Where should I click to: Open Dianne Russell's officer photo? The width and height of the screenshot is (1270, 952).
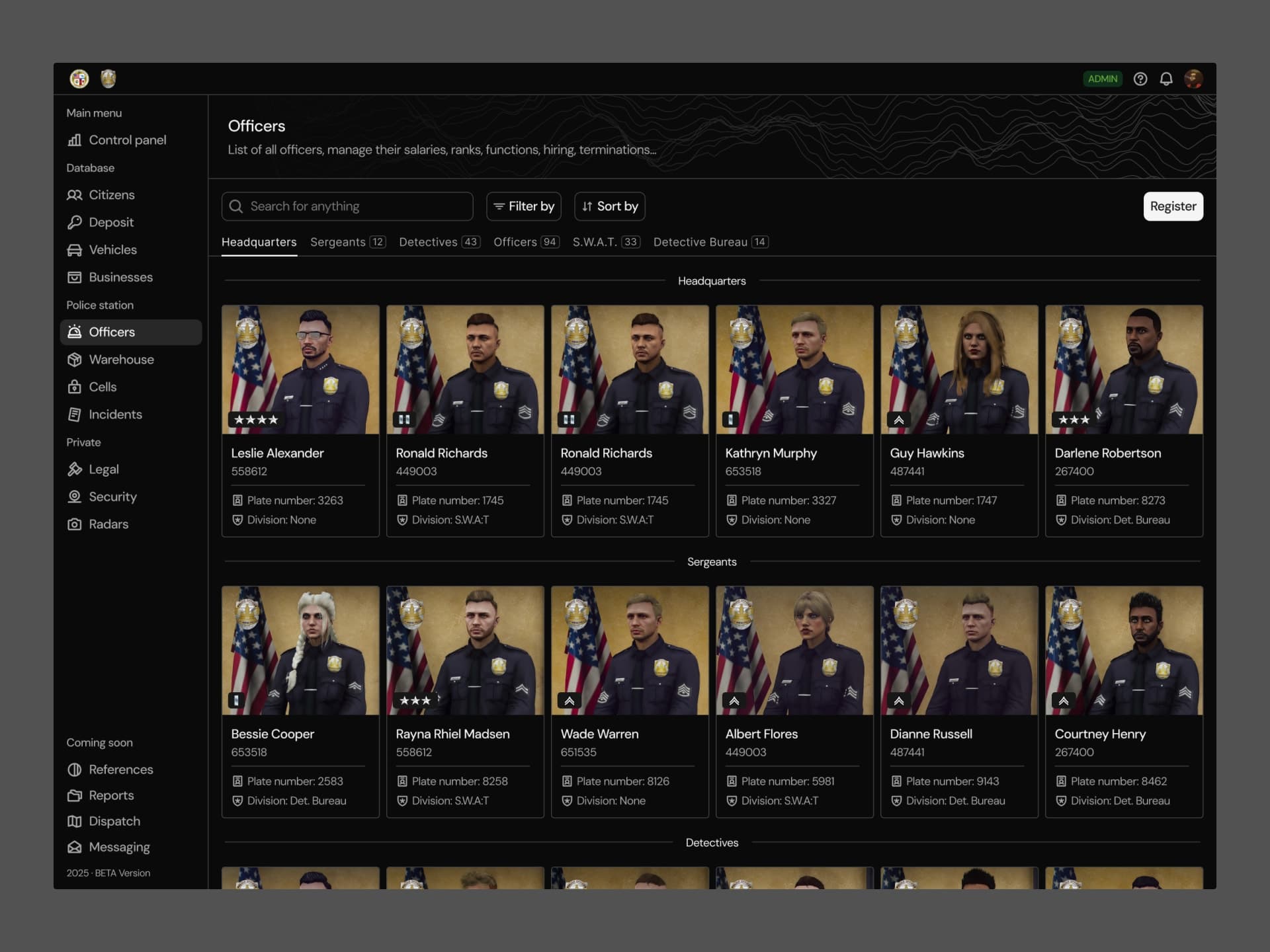point(959,651)
